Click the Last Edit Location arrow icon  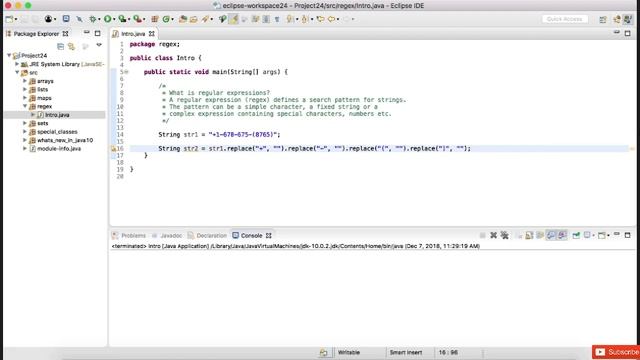[x=320, y=19]
